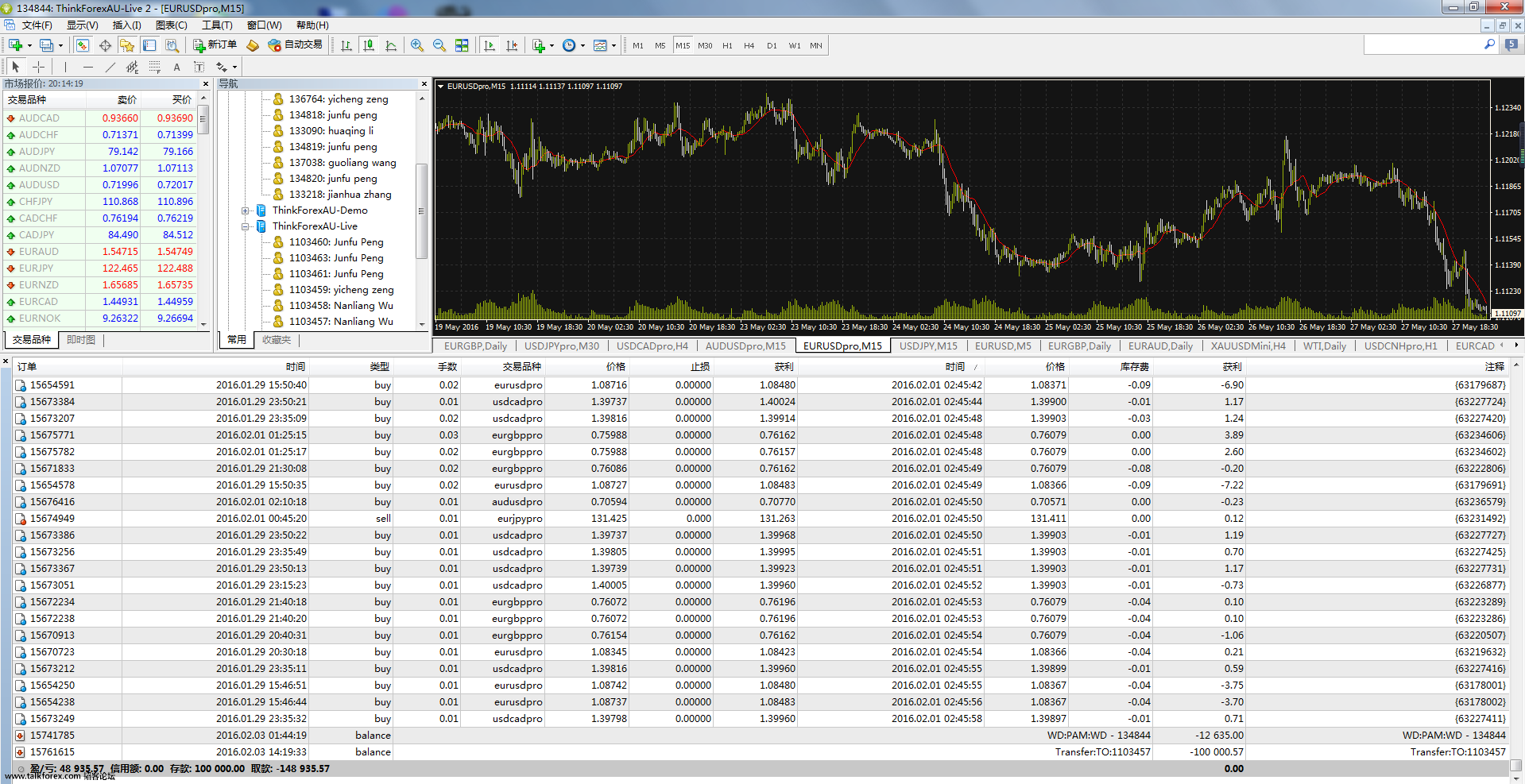Zoom in on the chart
The width and height of the screenshot is (1525, 784).
point(416,45)
